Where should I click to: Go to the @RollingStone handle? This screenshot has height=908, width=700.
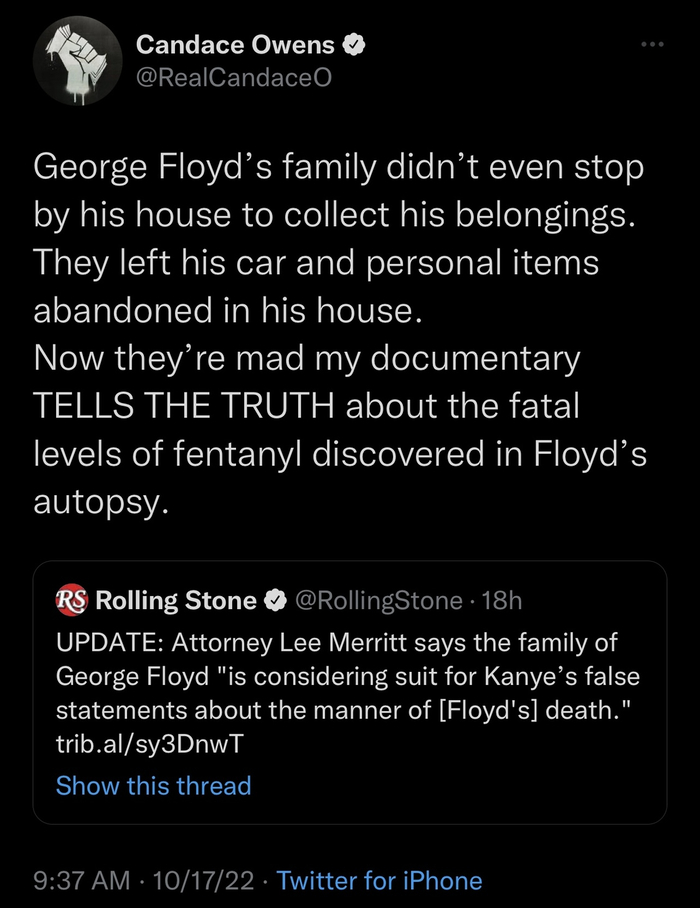tap(378, 600)
